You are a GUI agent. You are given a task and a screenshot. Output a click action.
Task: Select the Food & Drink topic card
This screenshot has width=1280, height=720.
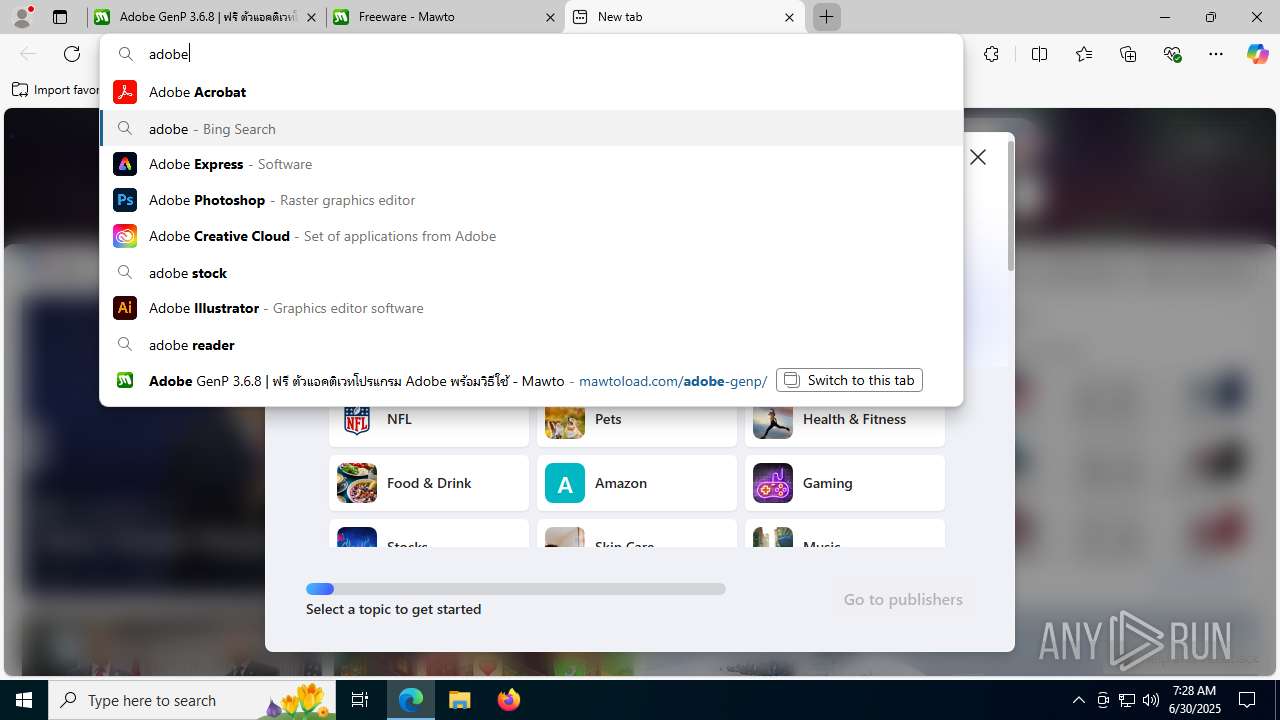pos(429,483)
